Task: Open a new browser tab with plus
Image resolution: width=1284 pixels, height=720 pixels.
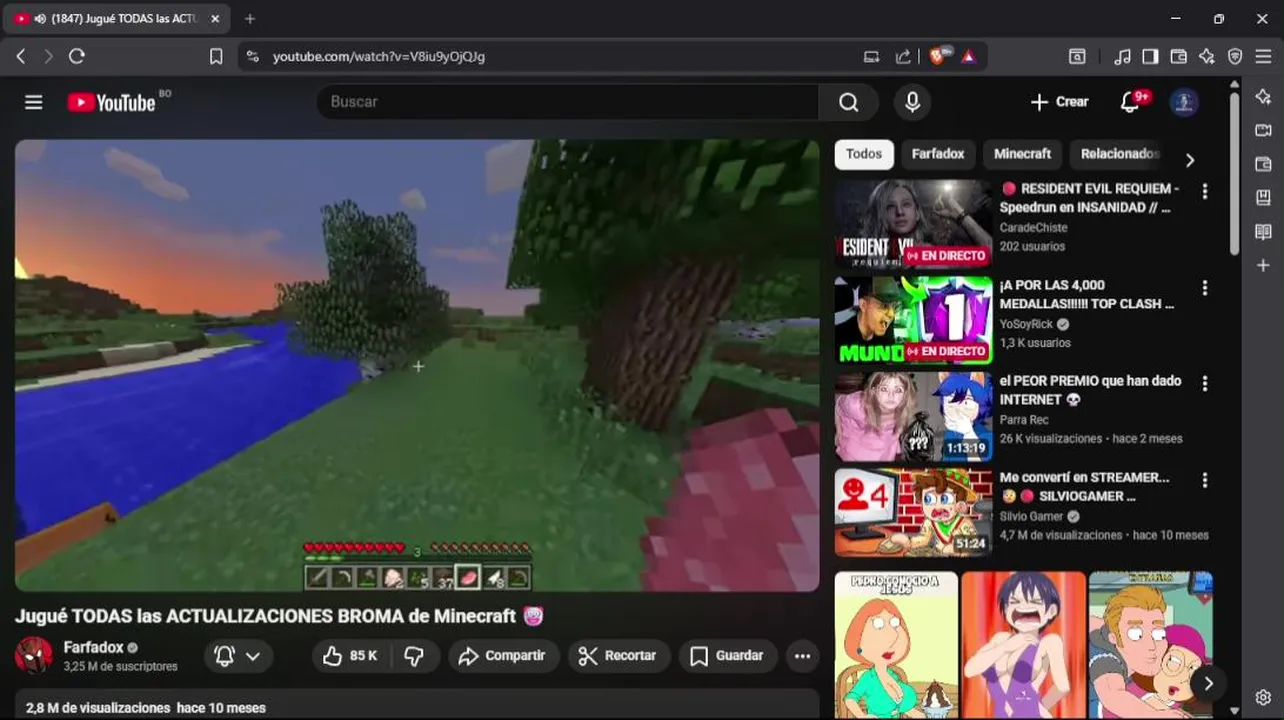Action: 250,19
